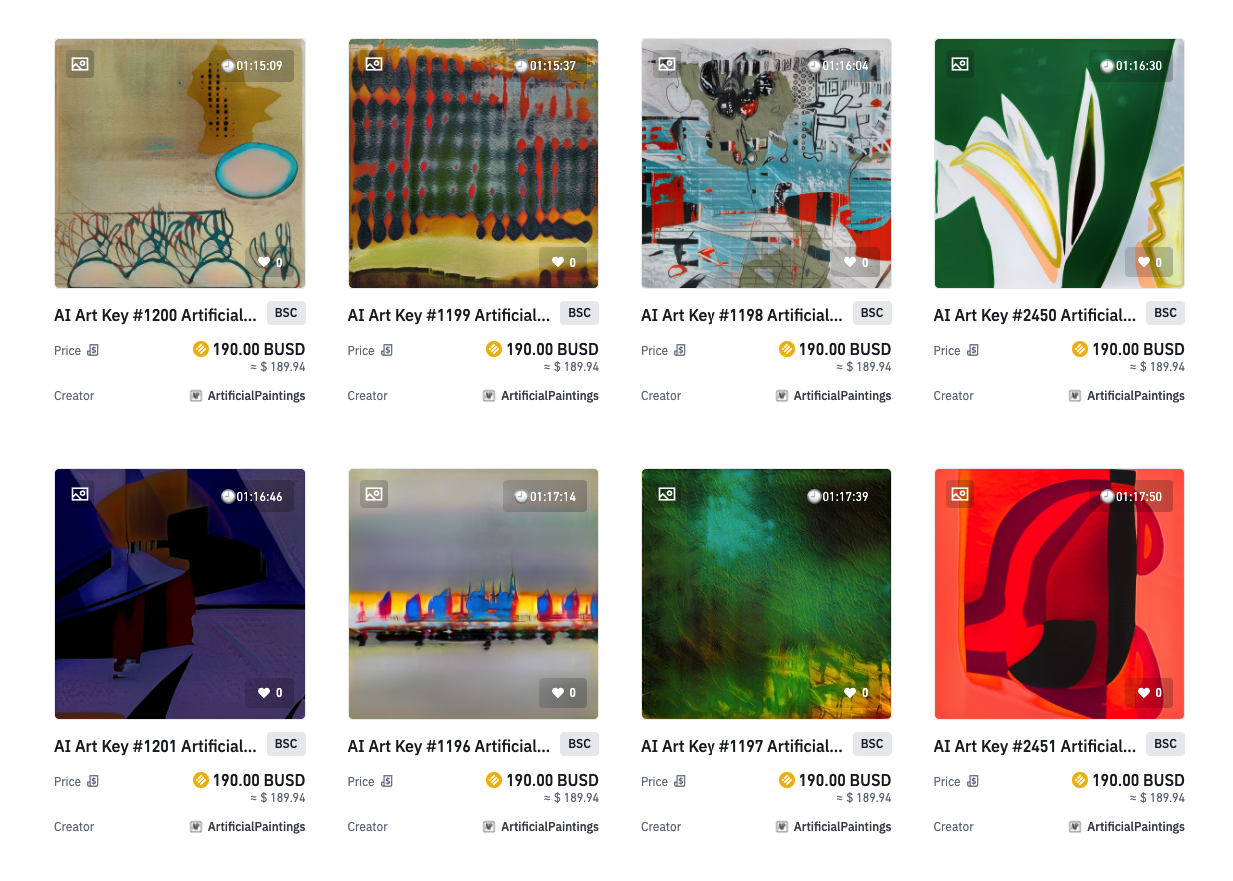Image resolution: width=1233 pixels, height=881 pixels.
Task: Click the BUSD coin icon on #1199
Action: (493, 349)
